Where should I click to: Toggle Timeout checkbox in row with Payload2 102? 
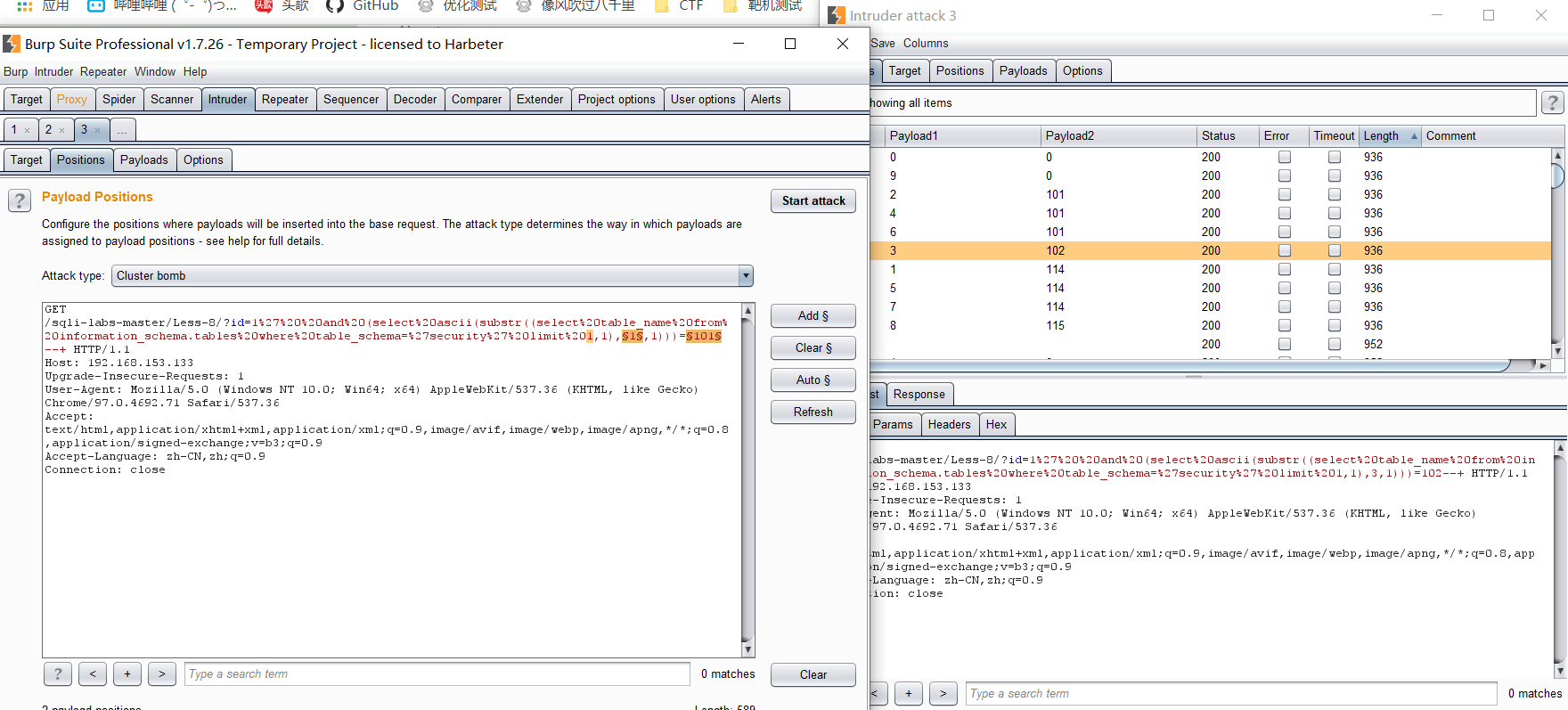coord(1334,250)
